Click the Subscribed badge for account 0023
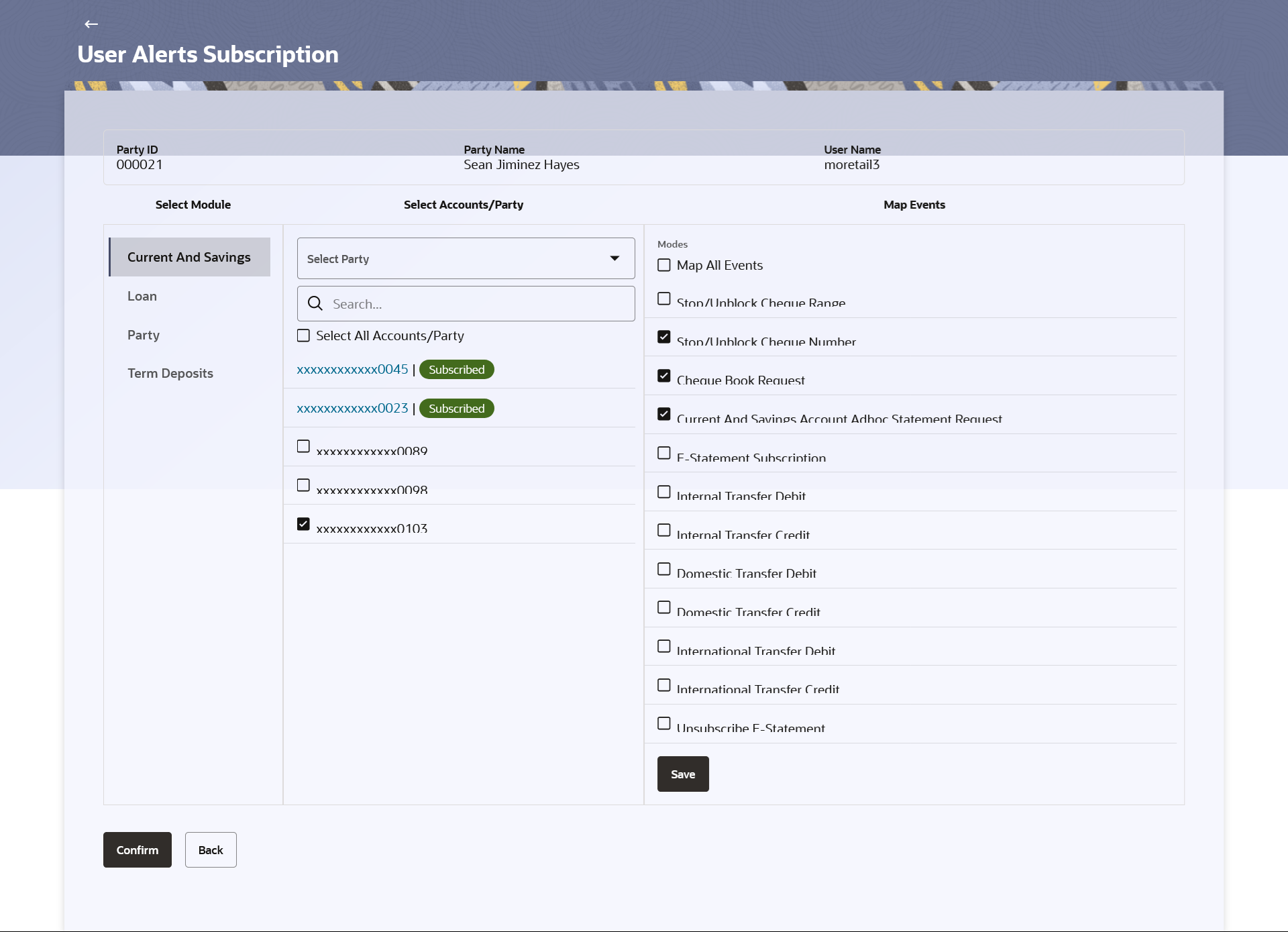Screen dimensions: 1288x932 [x=456, y=409]
